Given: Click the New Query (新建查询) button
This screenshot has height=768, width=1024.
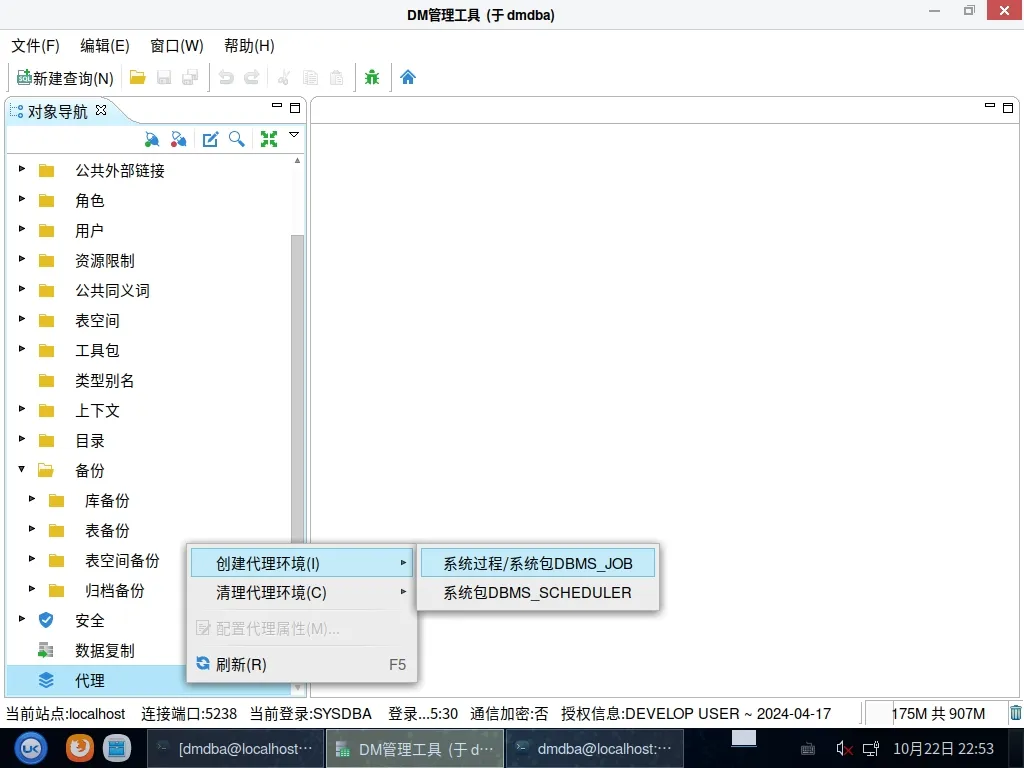Looking at the screenshot, I should tap(66, 77).
